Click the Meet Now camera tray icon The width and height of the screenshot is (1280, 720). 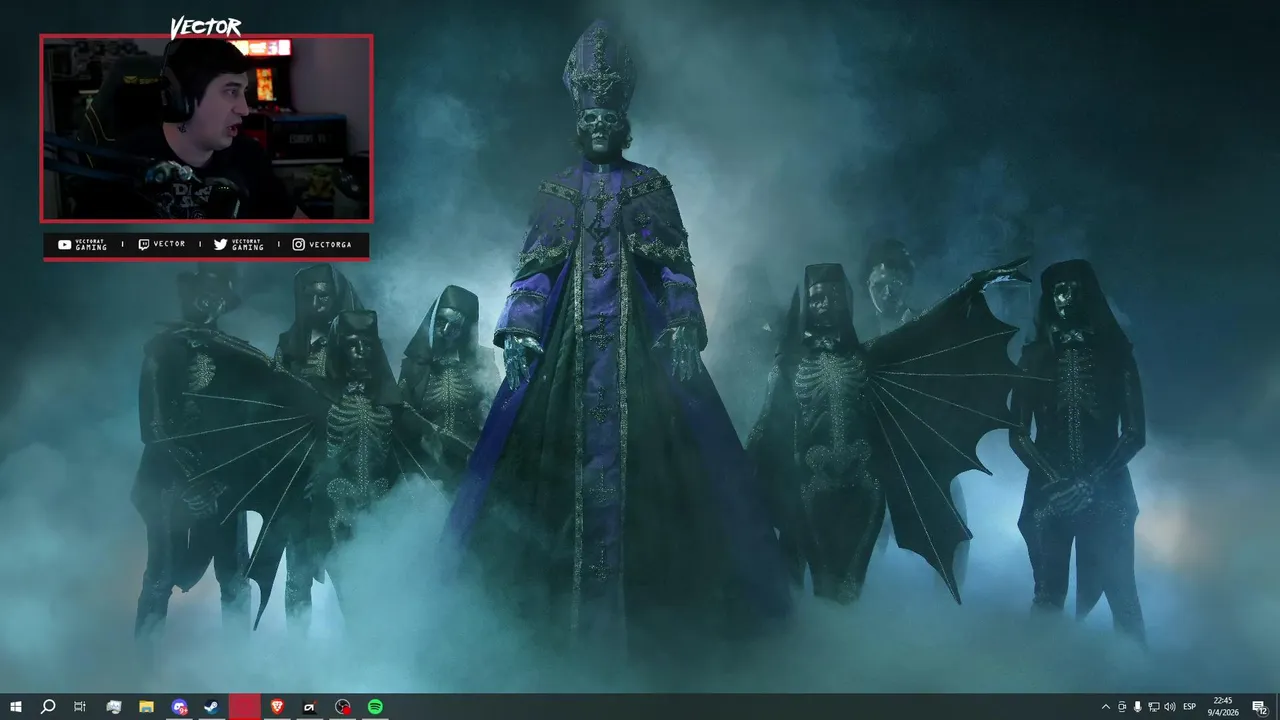(x=1122, y=707)
